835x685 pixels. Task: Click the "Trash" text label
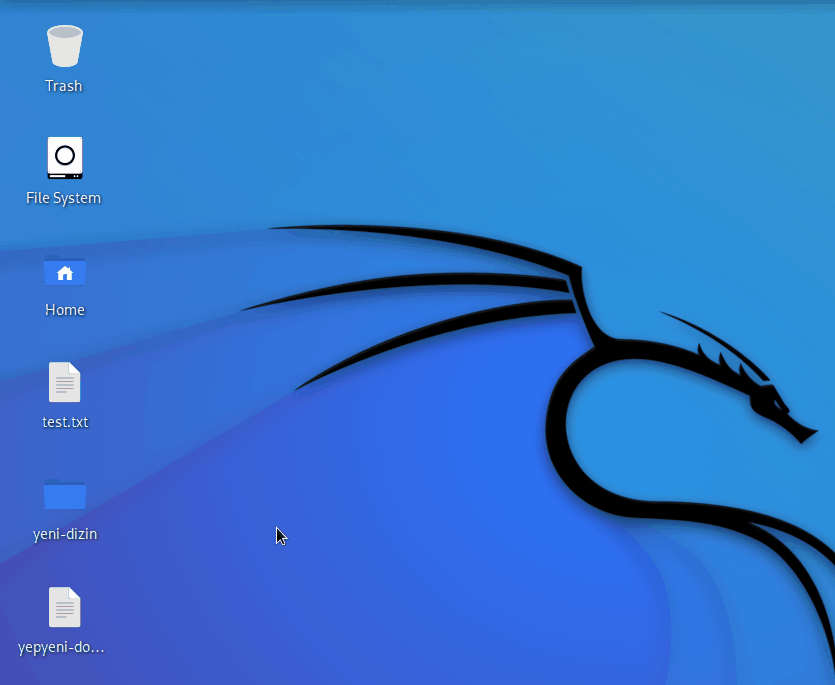coord(64,86)
